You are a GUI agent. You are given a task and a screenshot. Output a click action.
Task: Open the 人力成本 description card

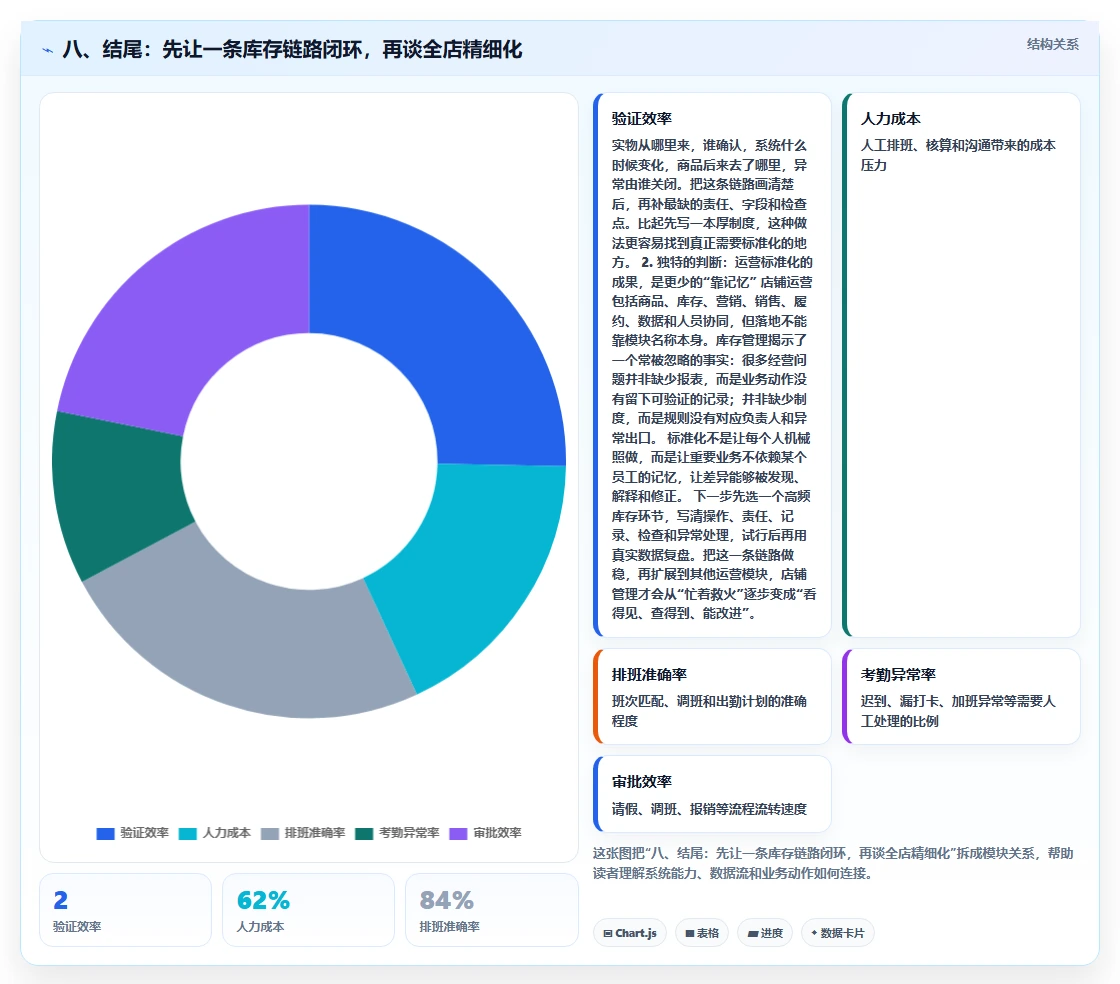coord(961,365)
